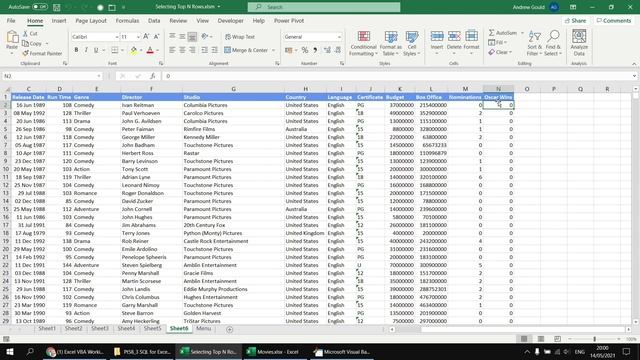The width and height of the screenshot is (640, 360).
Task: Switch to Power Pivot tab
Action: (289, 20)
